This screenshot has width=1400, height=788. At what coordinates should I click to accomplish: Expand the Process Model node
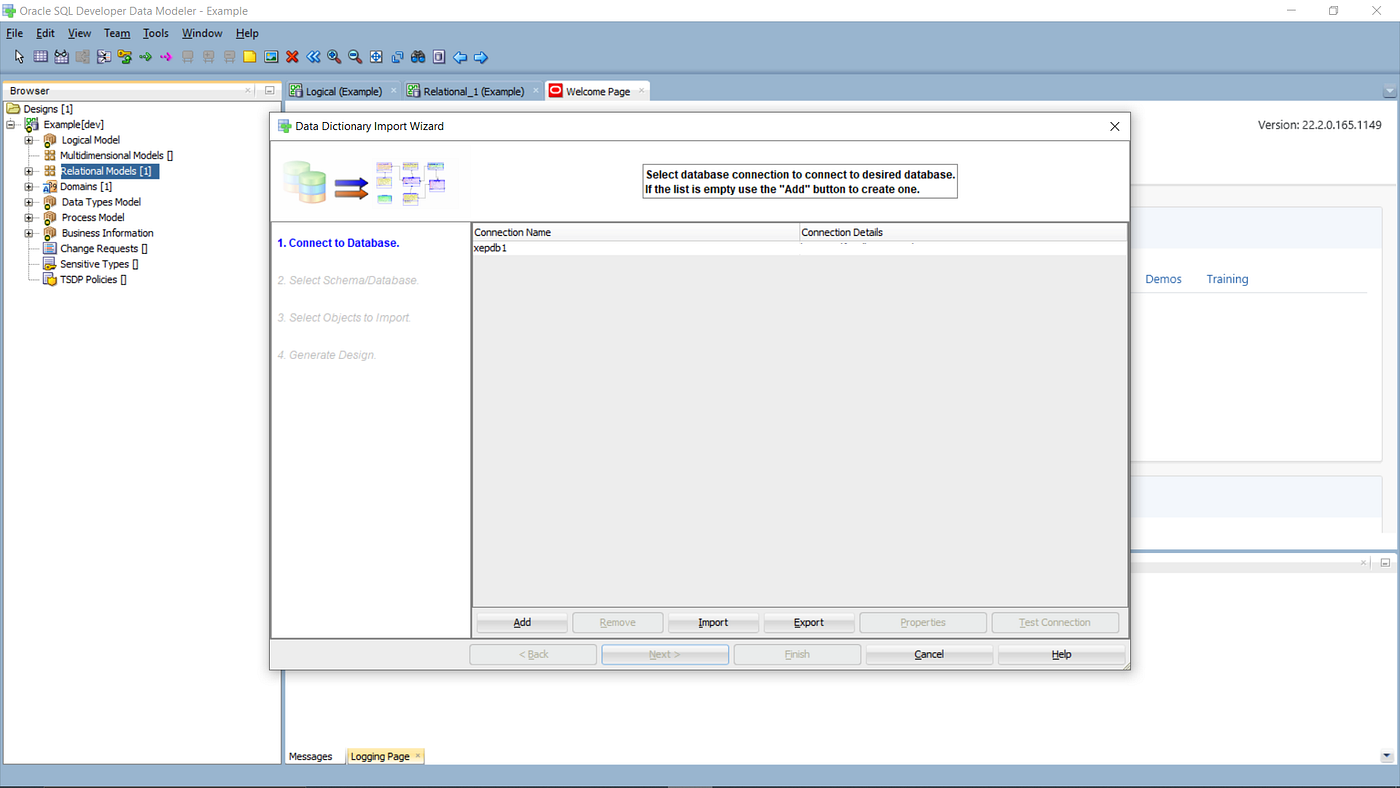29,218
